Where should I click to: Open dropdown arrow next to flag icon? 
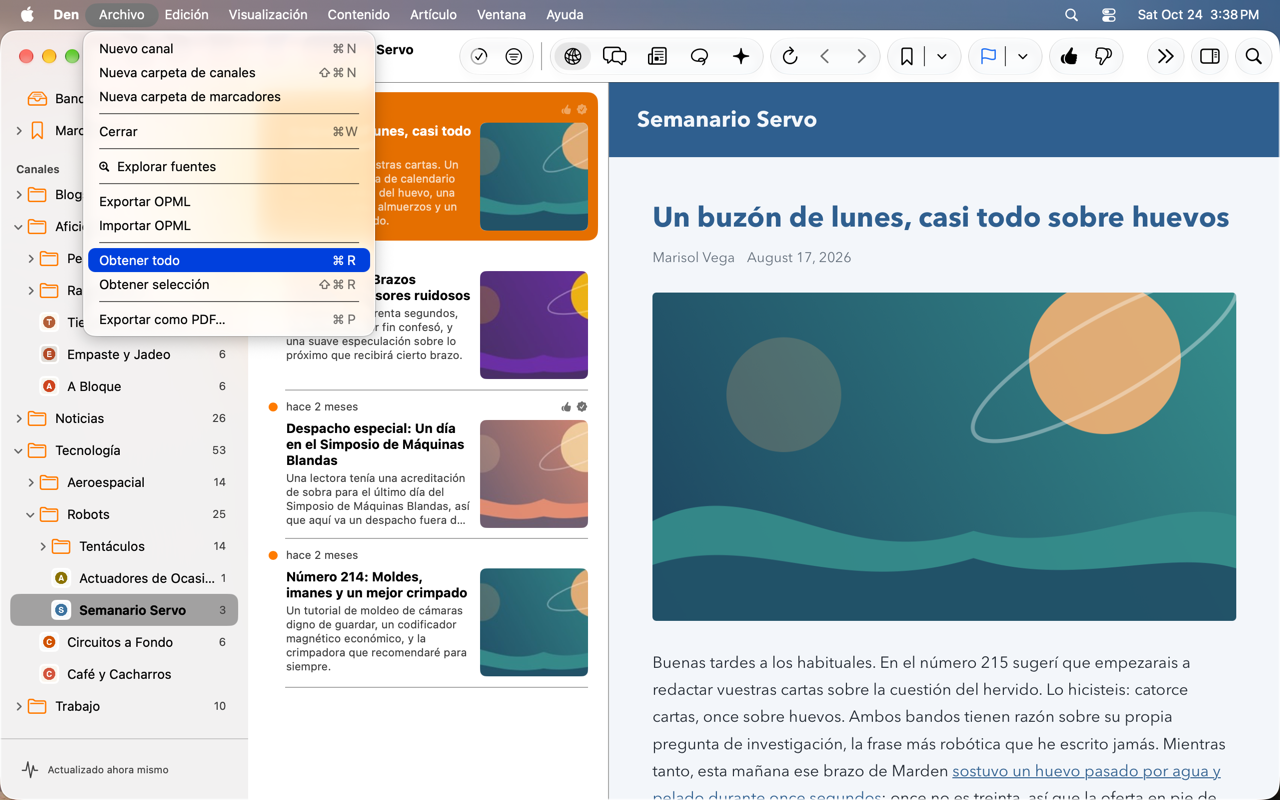click(1023, 57)
